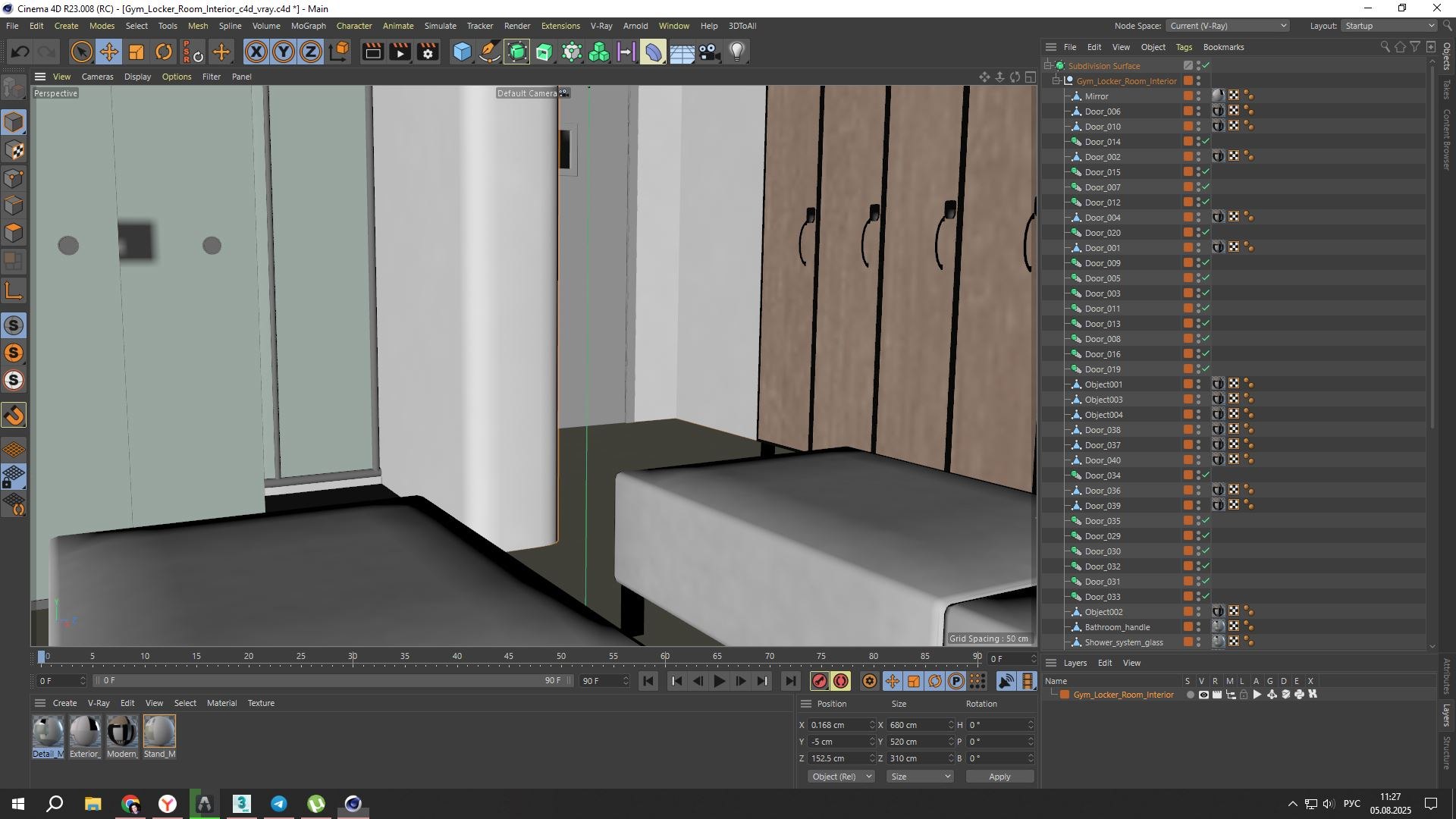Open the Layout Startup dropdown
Image resolution: width=1456 pixels, height=819 pixels.
pyautogui.click(x=1389, y=26)
